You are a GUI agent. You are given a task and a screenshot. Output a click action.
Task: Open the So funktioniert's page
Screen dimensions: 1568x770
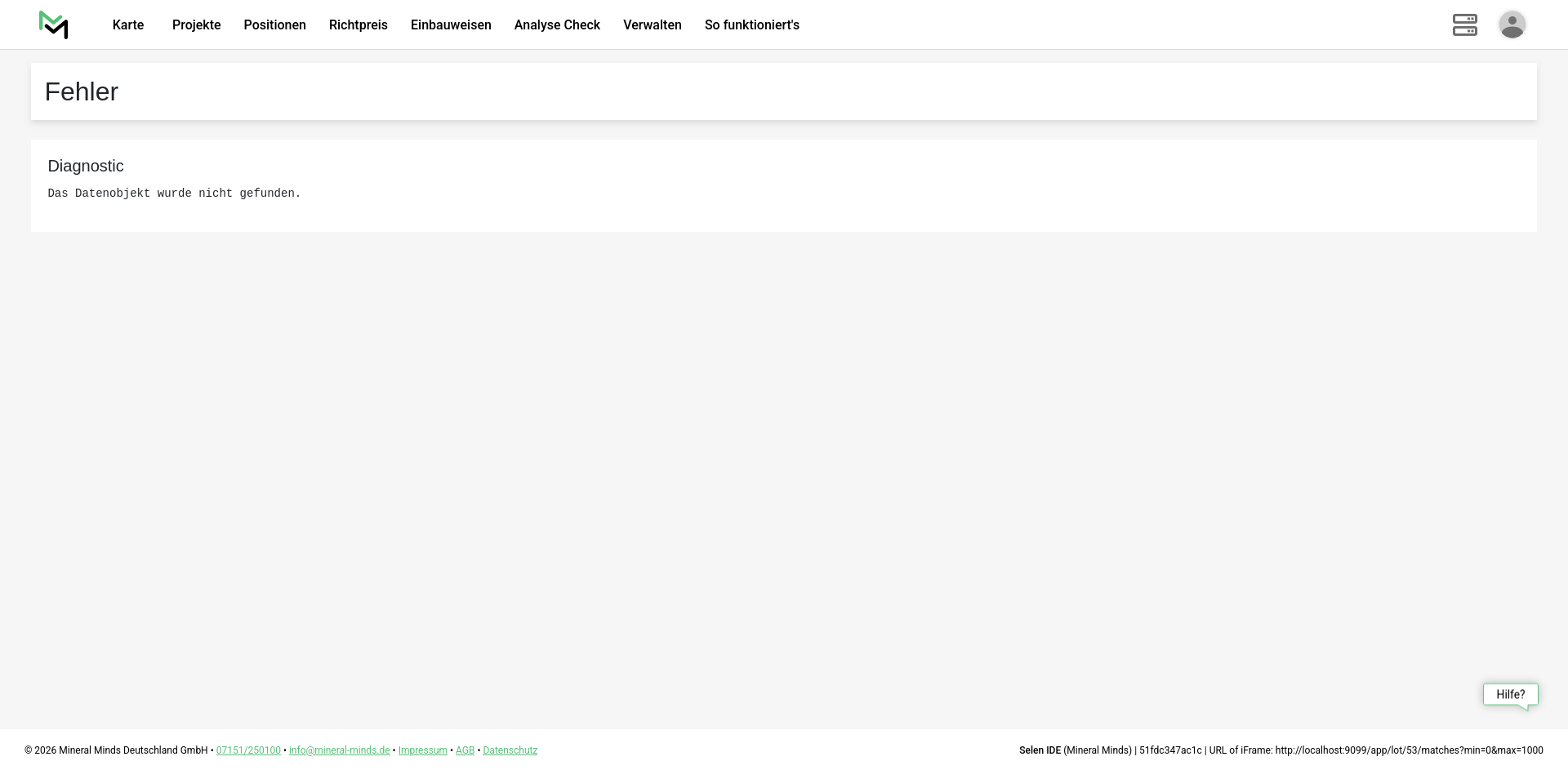751,25
